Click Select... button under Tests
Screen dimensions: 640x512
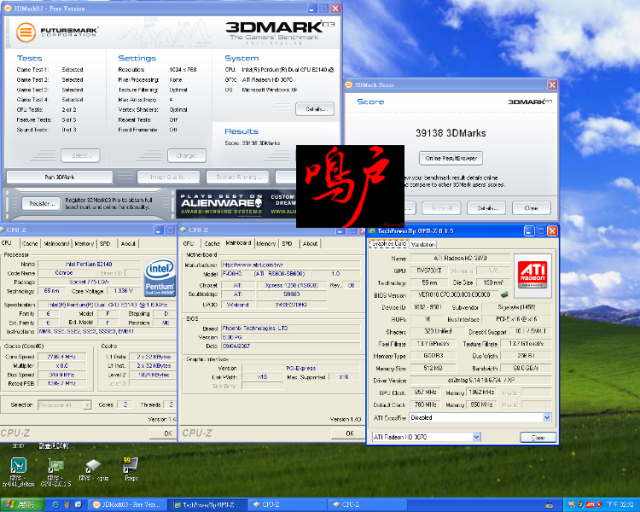80,156
